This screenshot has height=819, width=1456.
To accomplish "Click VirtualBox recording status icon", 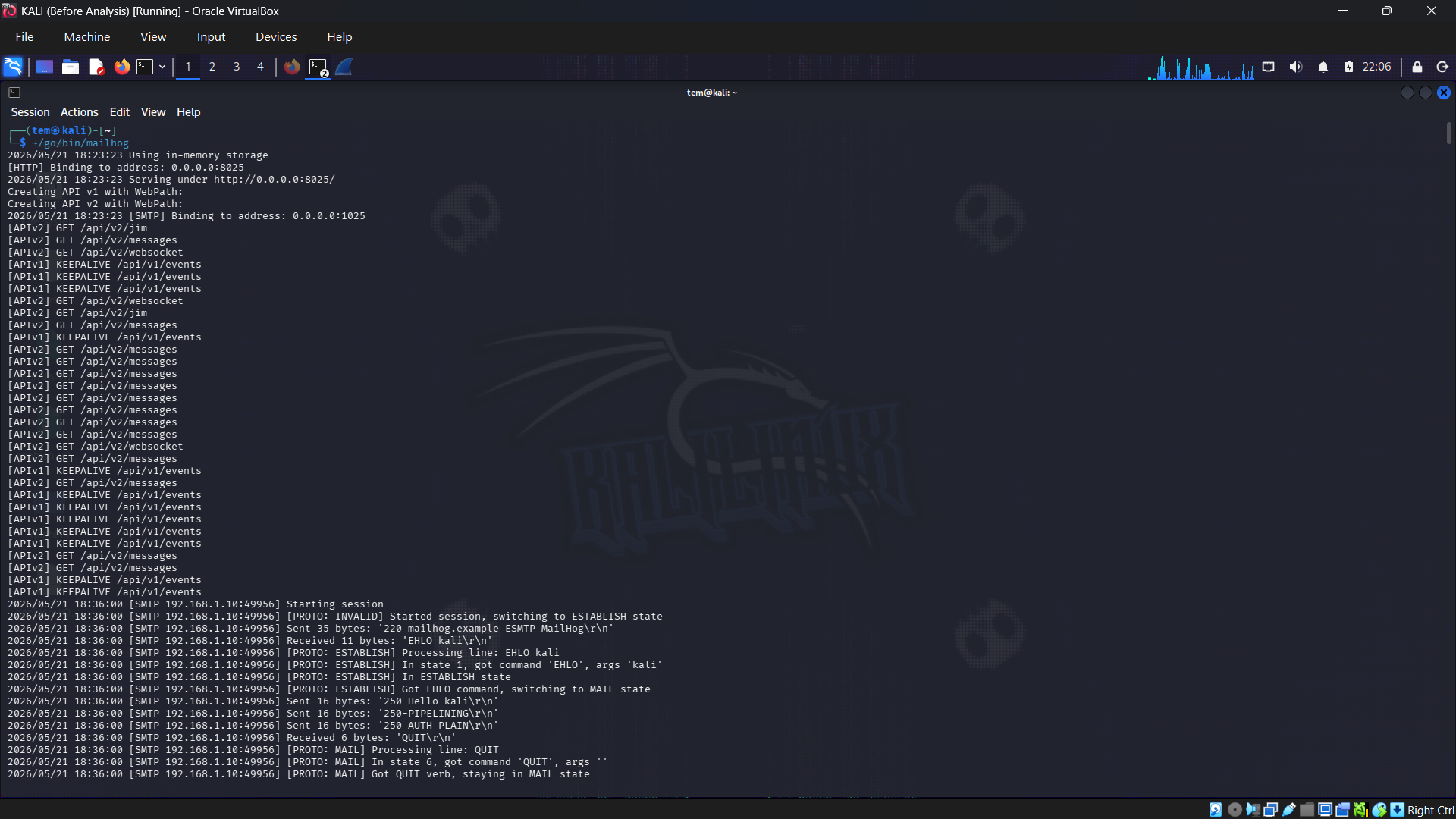I will coord(1343,810).
